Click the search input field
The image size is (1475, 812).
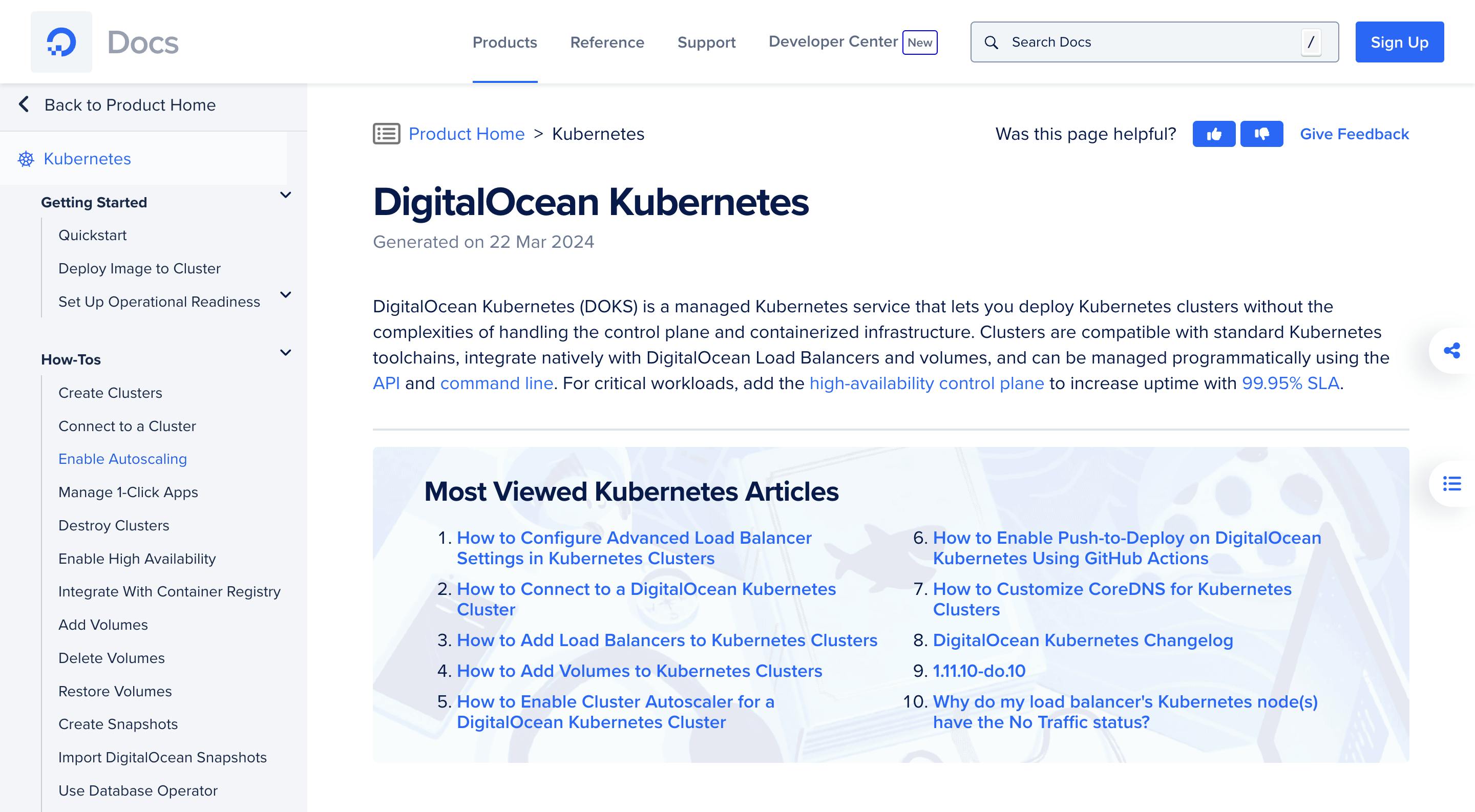[1154, 42]
